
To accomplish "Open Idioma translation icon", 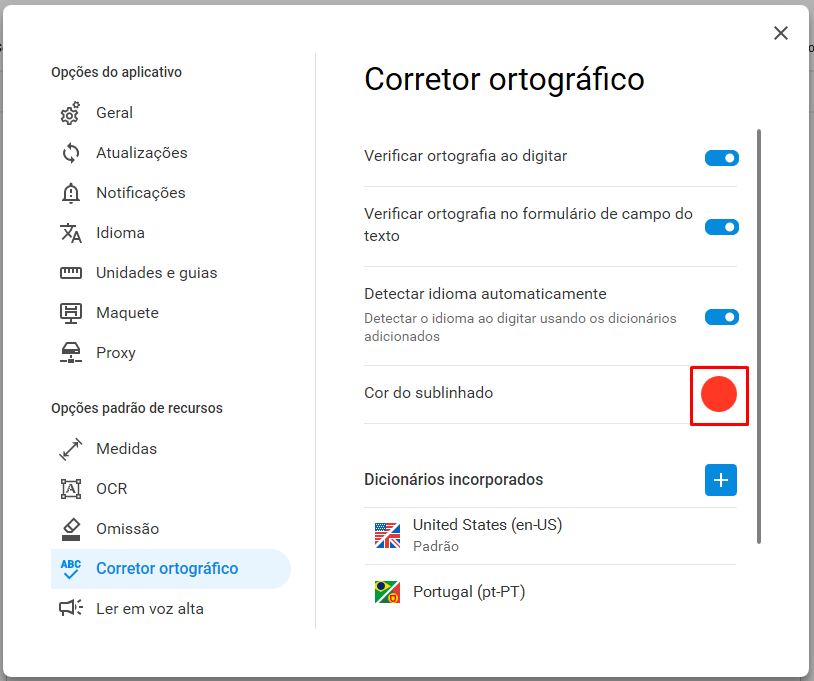I will point(71,233).
